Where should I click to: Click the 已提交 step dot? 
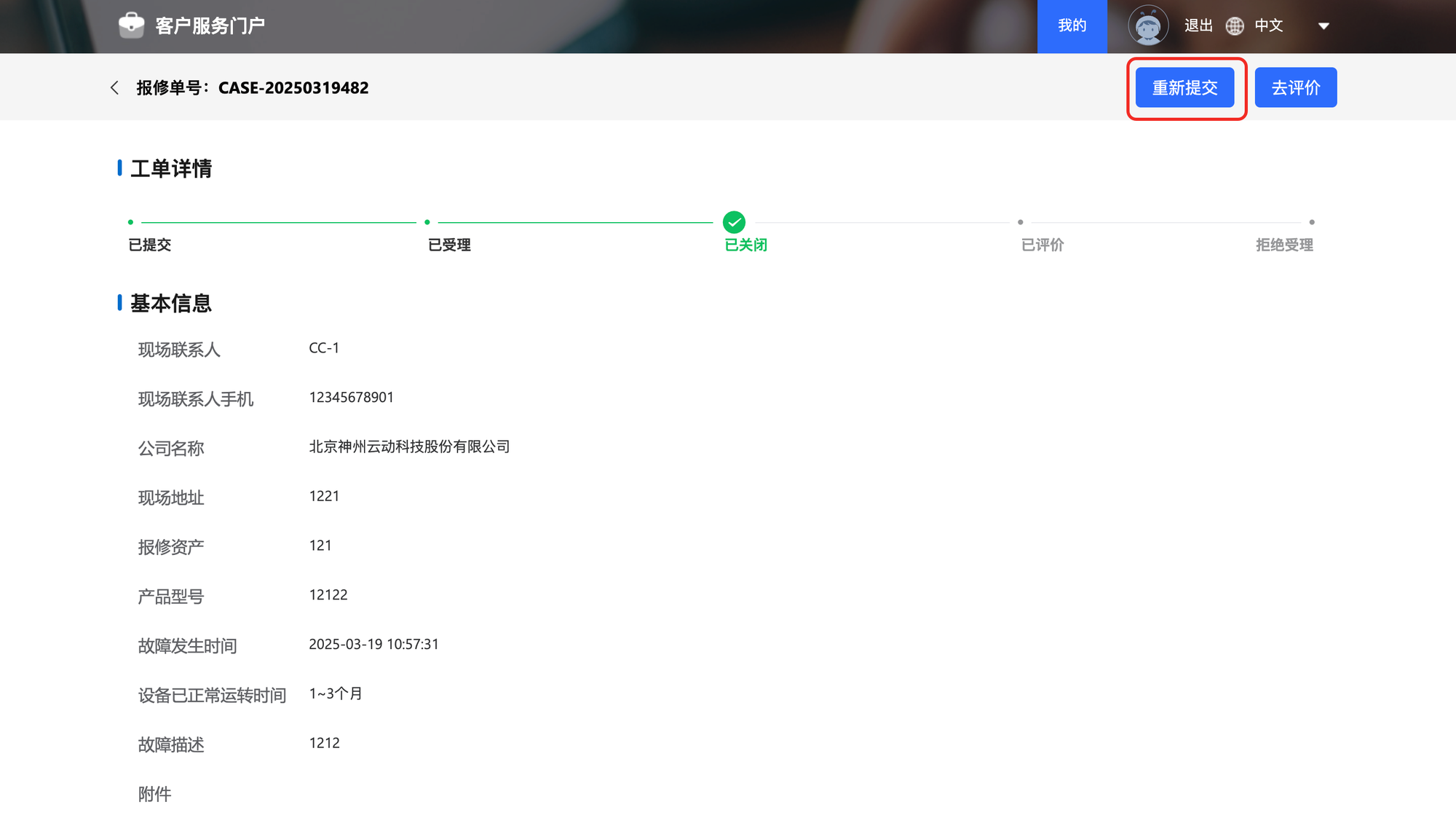pos(131,222)
